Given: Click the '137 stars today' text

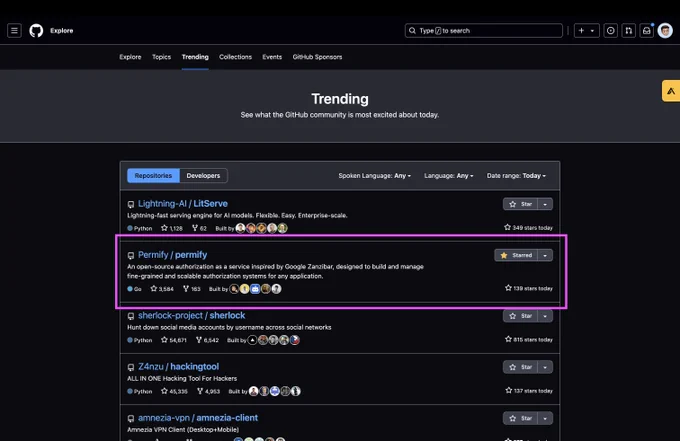Looking at the screenshot, I should point(529,391).
